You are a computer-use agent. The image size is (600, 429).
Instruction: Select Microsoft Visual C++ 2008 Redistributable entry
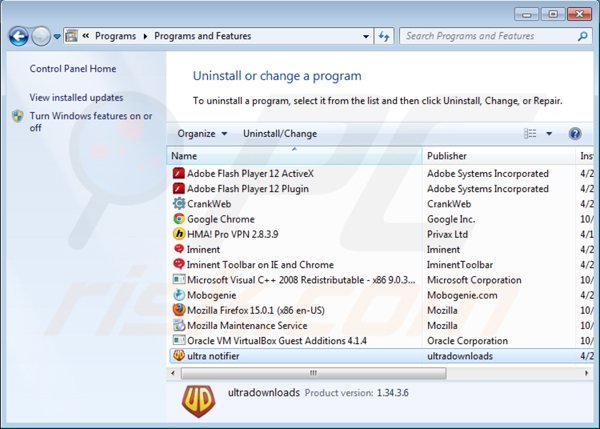point(301,280)
